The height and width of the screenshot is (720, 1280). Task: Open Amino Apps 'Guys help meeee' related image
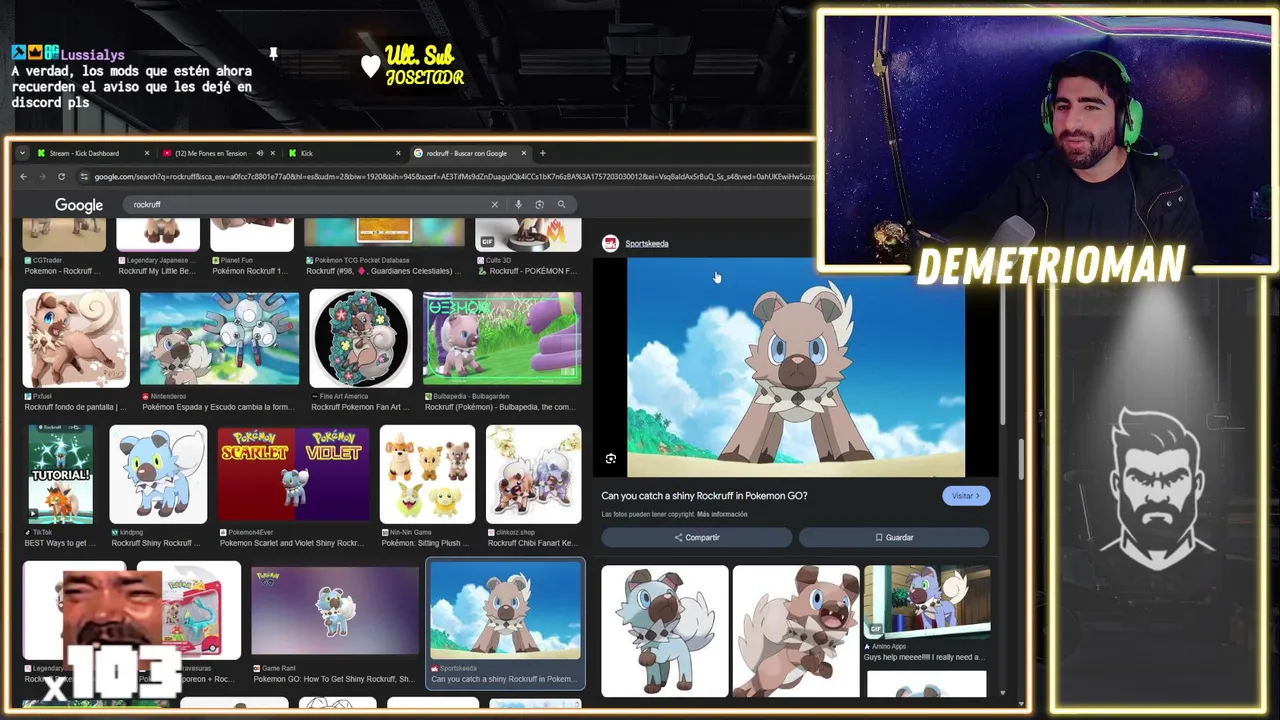point(927,601)
